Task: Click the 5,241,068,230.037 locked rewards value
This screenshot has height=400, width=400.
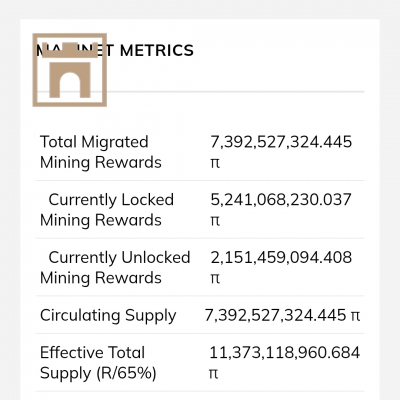Action: tap(281, 199)
